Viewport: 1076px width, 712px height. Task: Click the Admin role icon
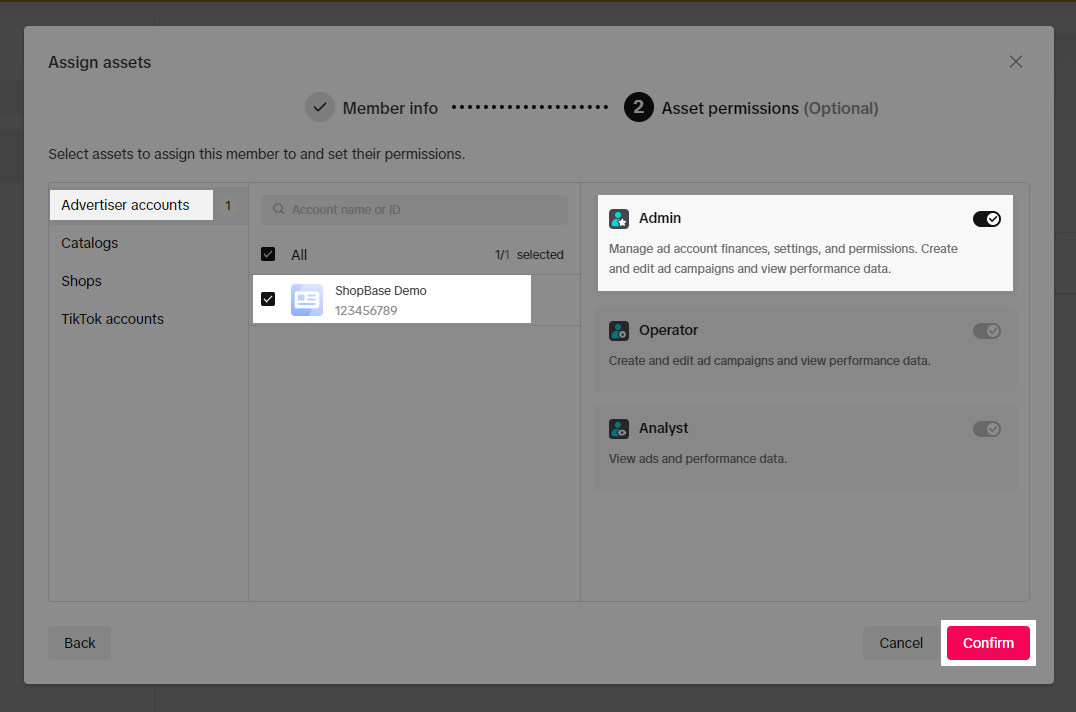[x=619, y=219]
